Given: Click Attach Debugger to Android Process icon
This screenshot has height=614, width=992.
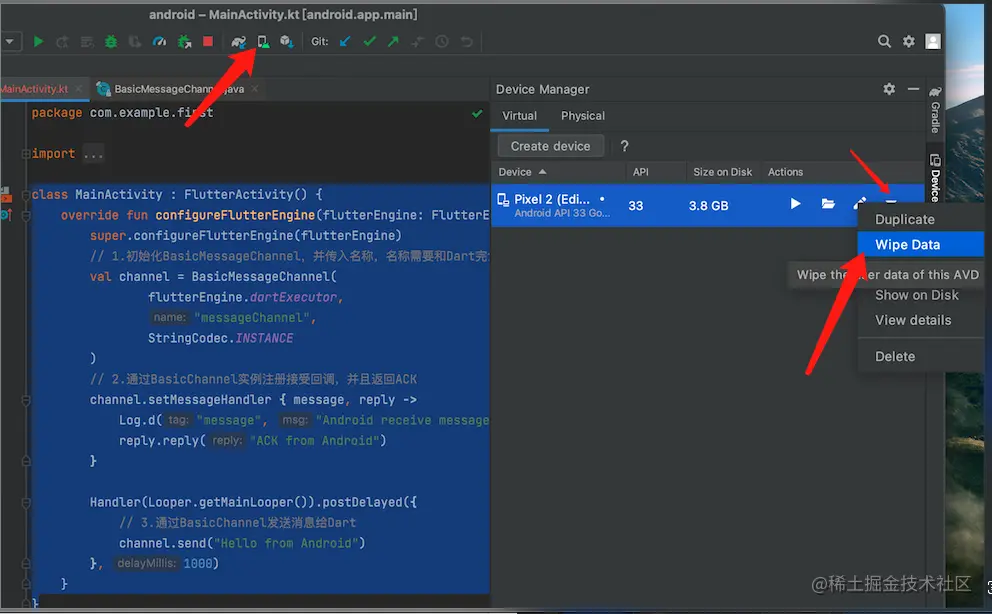Looking at the screenshot, I should point(184,42).
